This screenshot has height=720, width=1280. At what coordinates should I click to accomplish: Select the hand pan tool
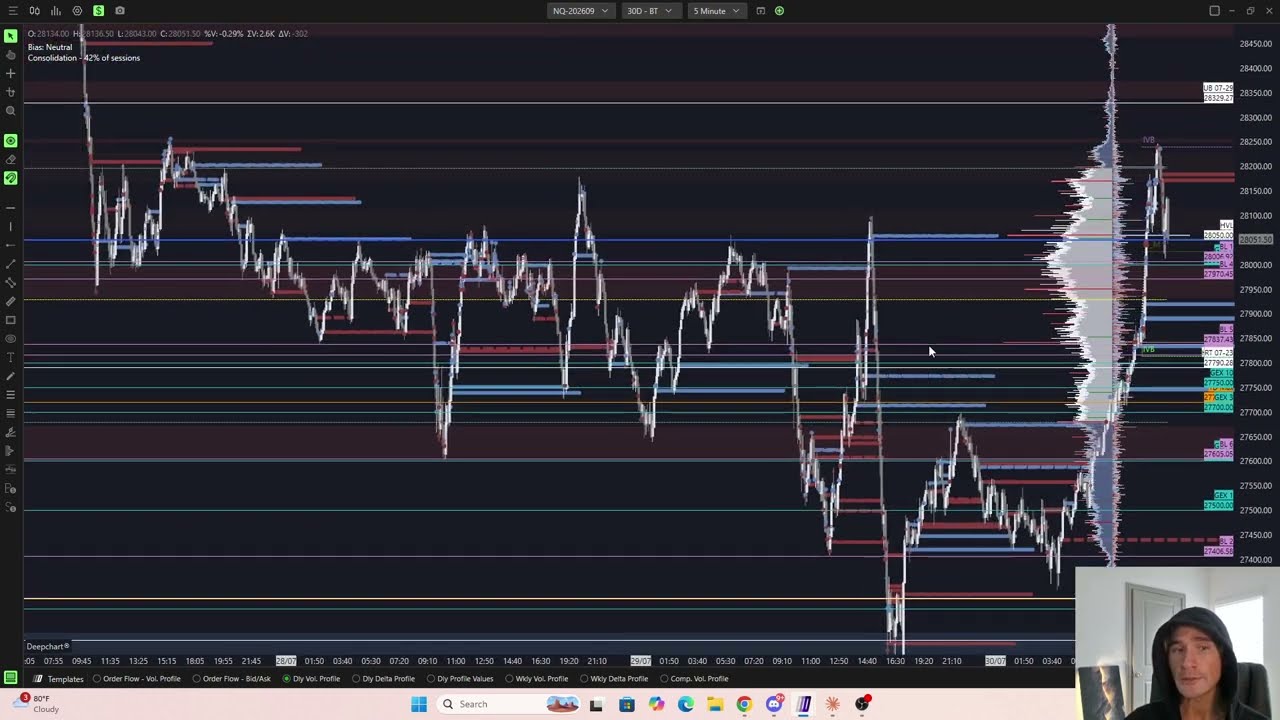(x=11, y=55)
